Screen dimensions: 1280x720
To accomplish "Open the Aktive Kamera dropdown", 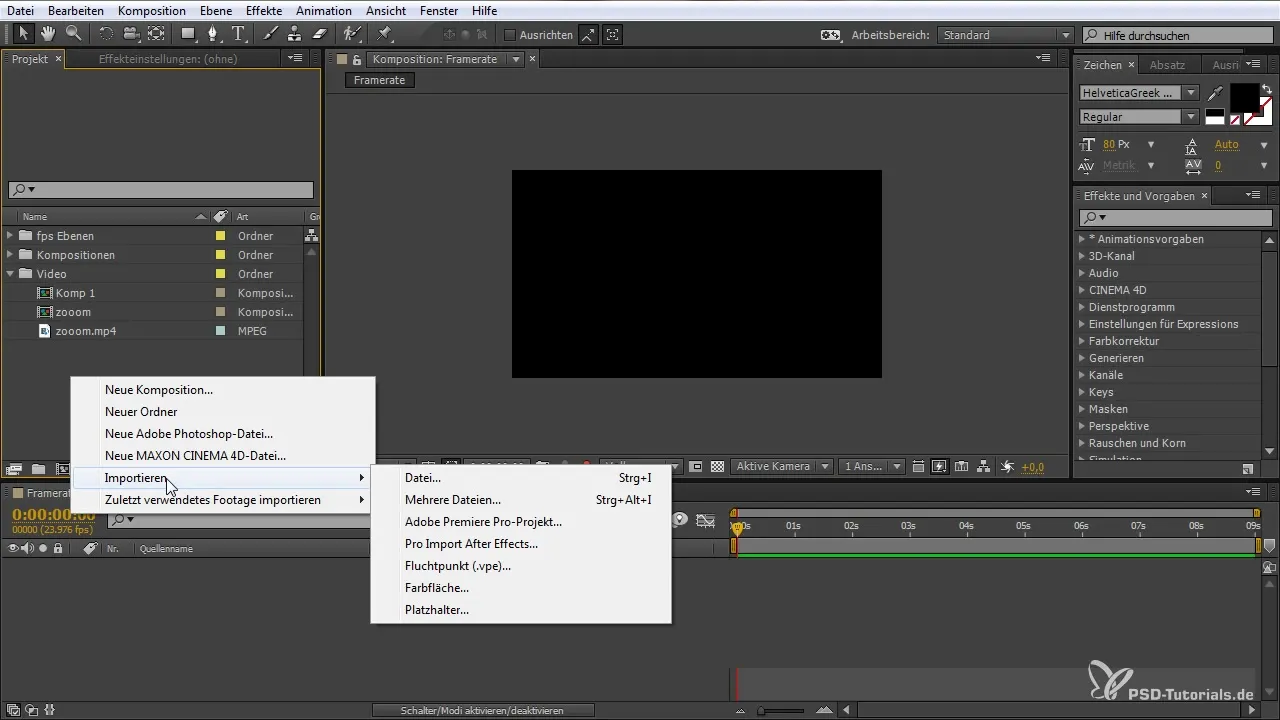I will coord(782,467).
